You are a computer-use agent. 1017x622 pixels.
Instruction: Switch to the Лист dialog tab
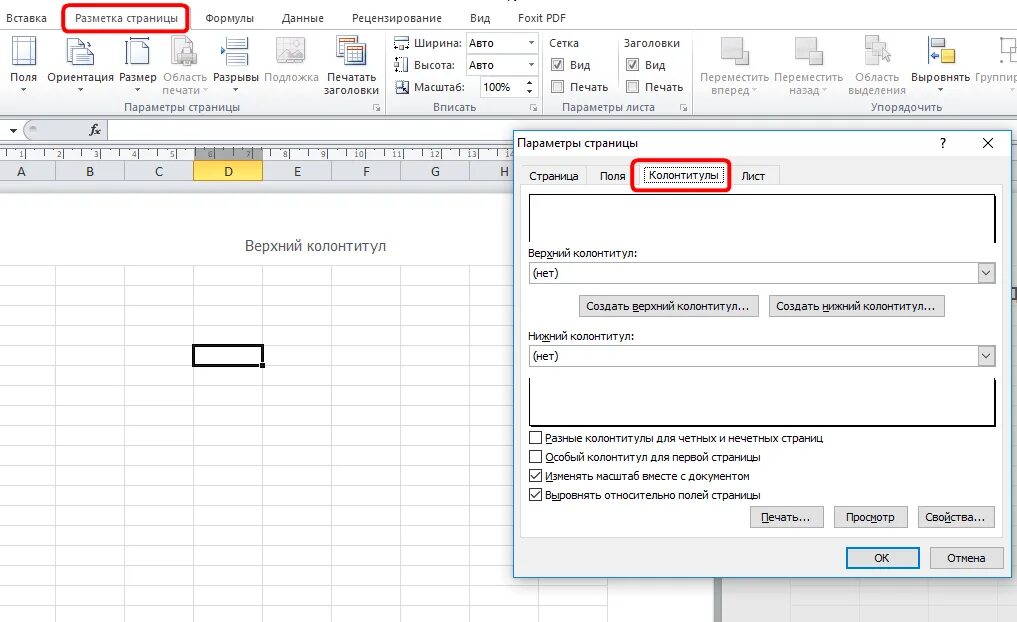pos(753,176)
